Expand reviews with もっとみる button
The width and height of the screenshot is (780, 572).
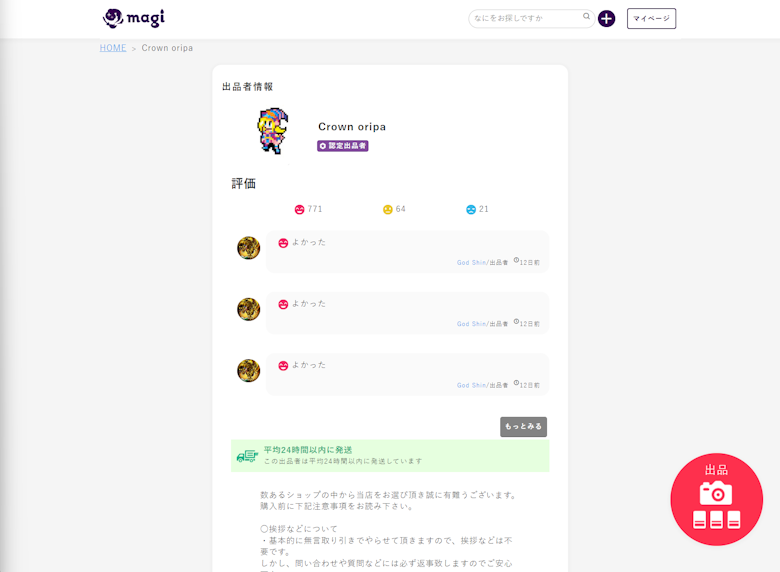click(x=523, y=426)
